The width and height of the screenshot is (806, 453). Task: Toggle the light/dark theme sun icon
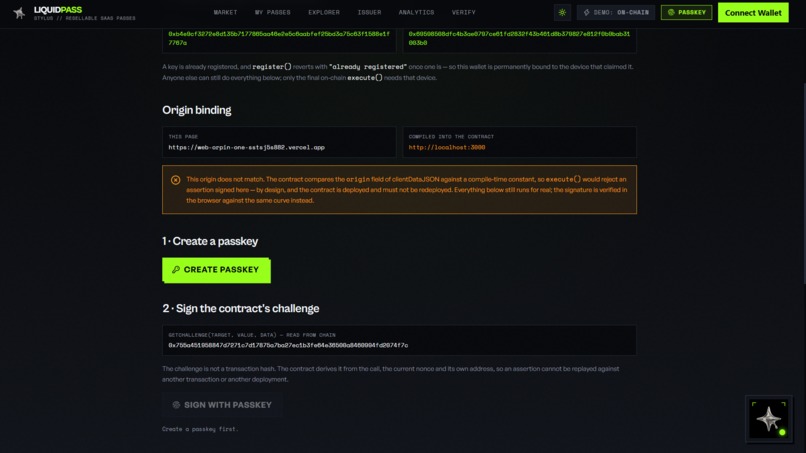[x=562, y=12]
